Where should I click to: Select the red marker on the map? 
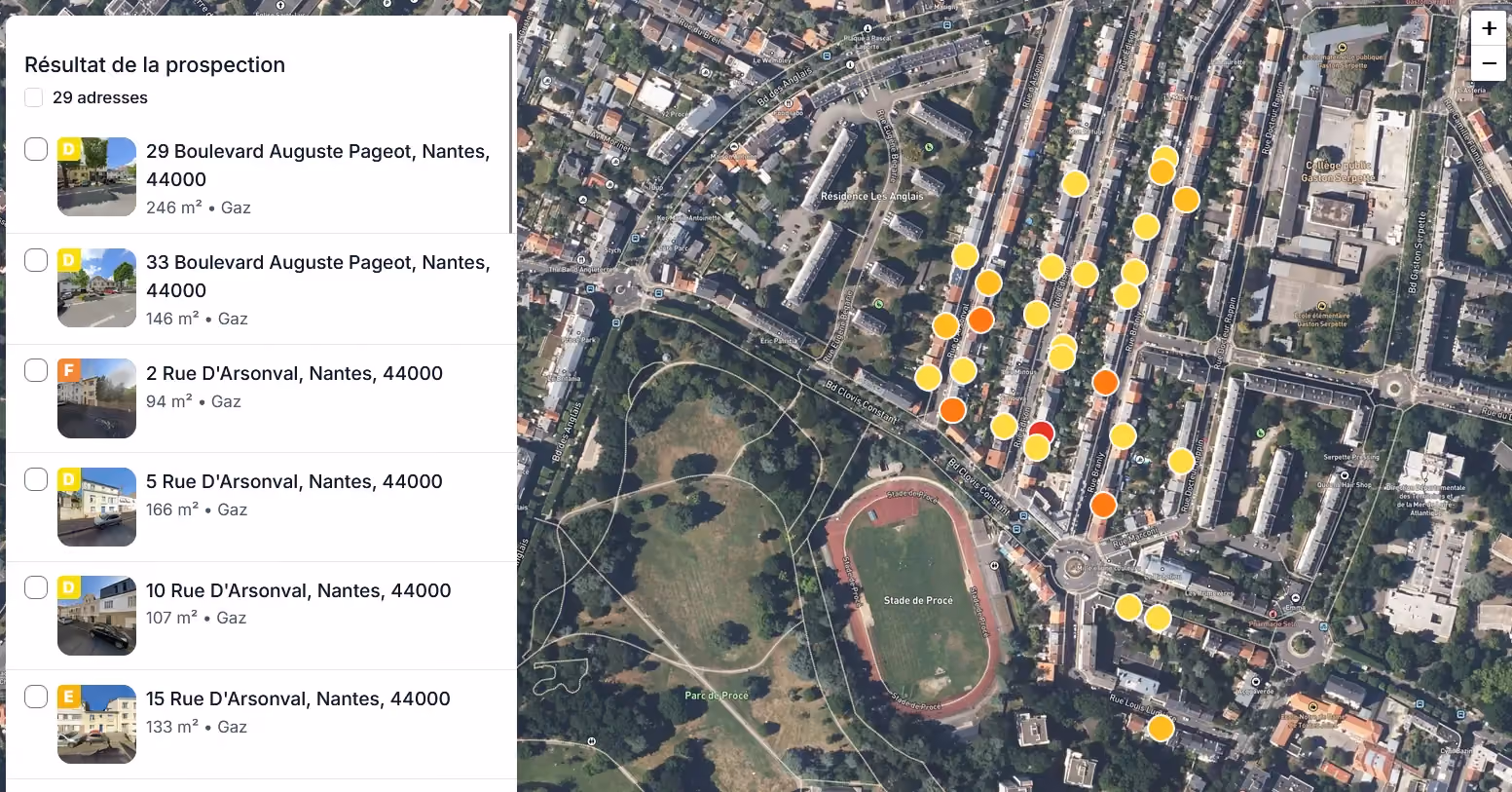(1042, 433)
